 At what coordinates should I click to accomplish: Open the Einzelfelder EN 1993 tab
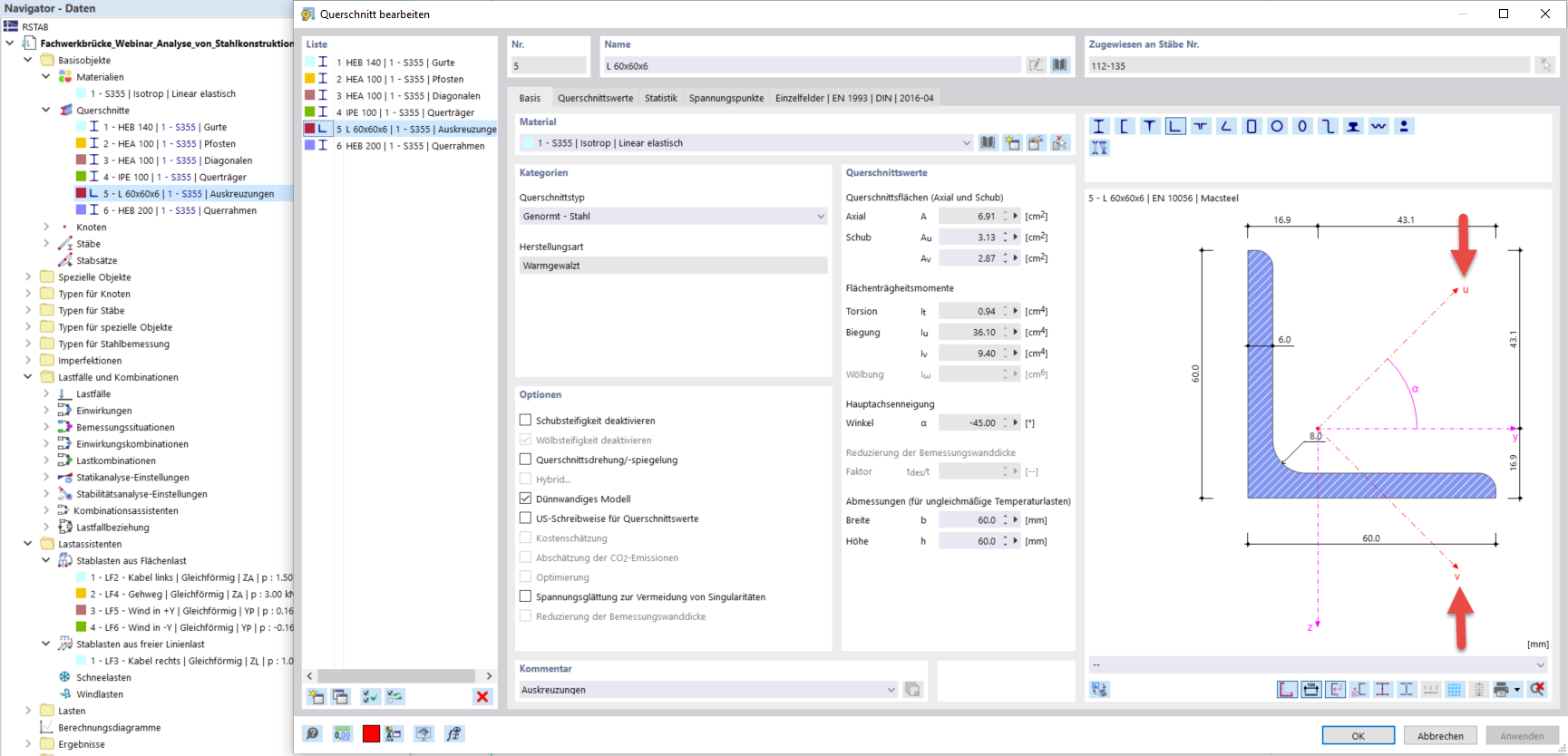[x=854, y=98]
